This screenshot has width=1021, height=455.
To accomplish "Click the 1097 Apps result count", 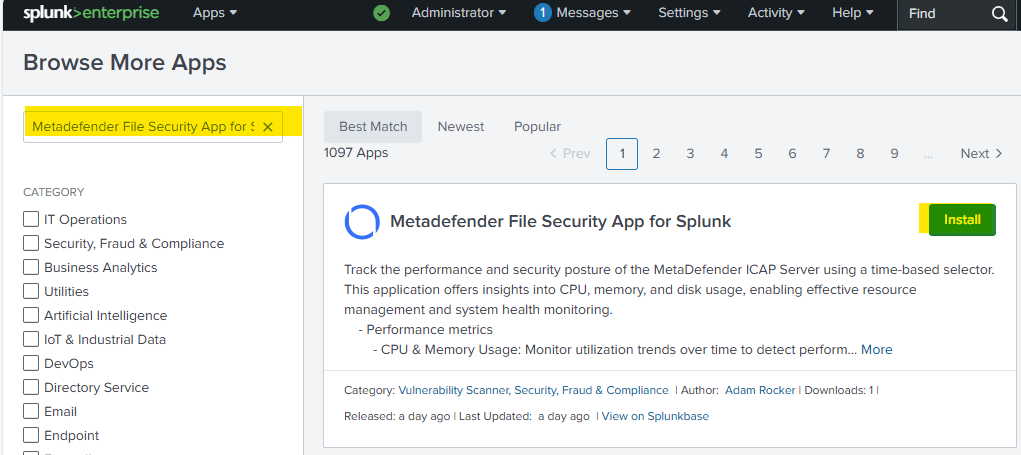I will 356,153.
